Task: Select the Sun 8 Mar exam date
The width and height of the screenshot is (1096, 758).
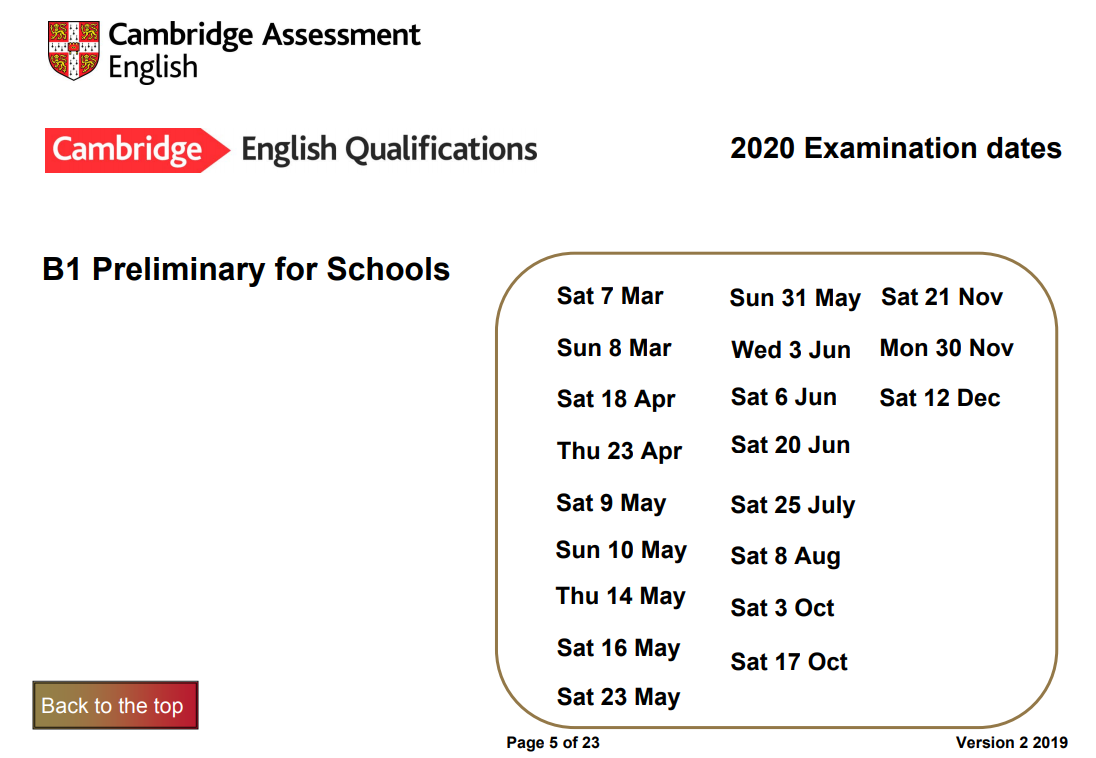Action: point(614,348)
